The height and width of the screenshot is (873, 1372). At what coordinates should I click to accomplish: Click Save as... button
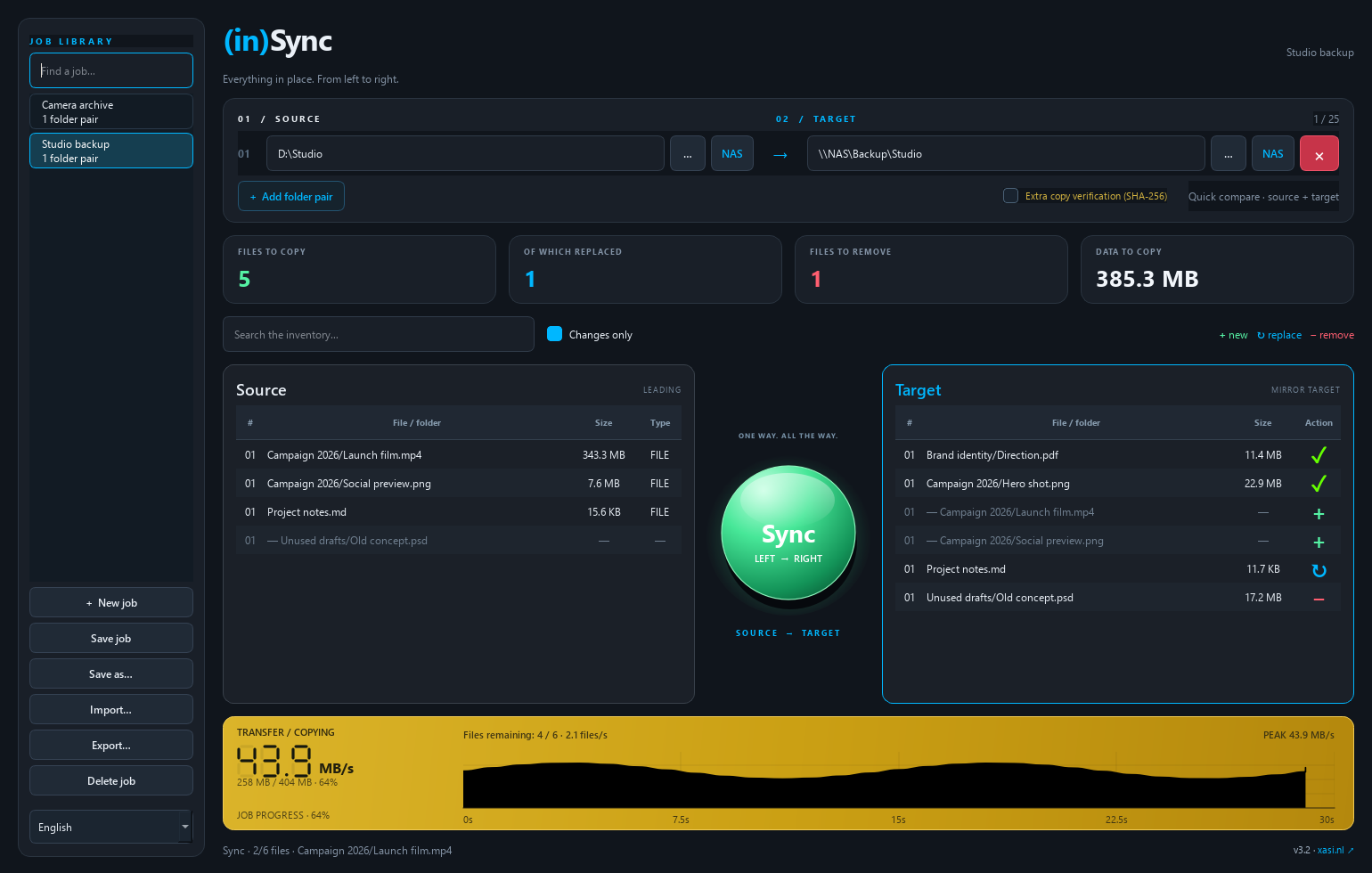(111, 673)
